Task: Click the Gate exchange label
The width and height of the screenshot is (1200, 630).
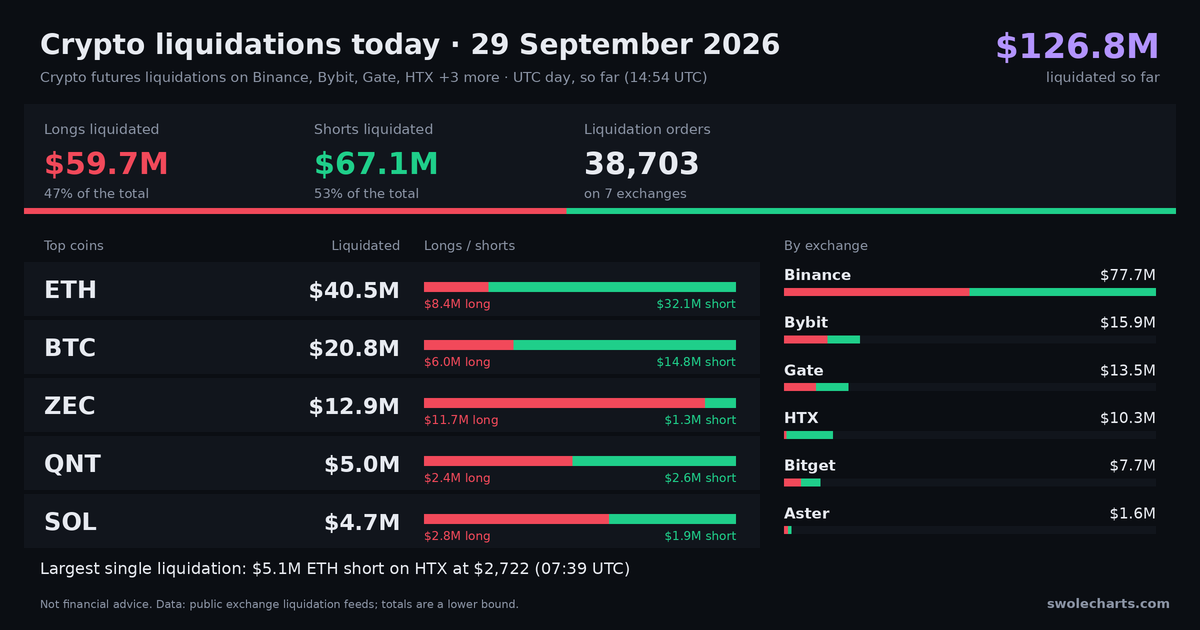Action: point(804,371)
